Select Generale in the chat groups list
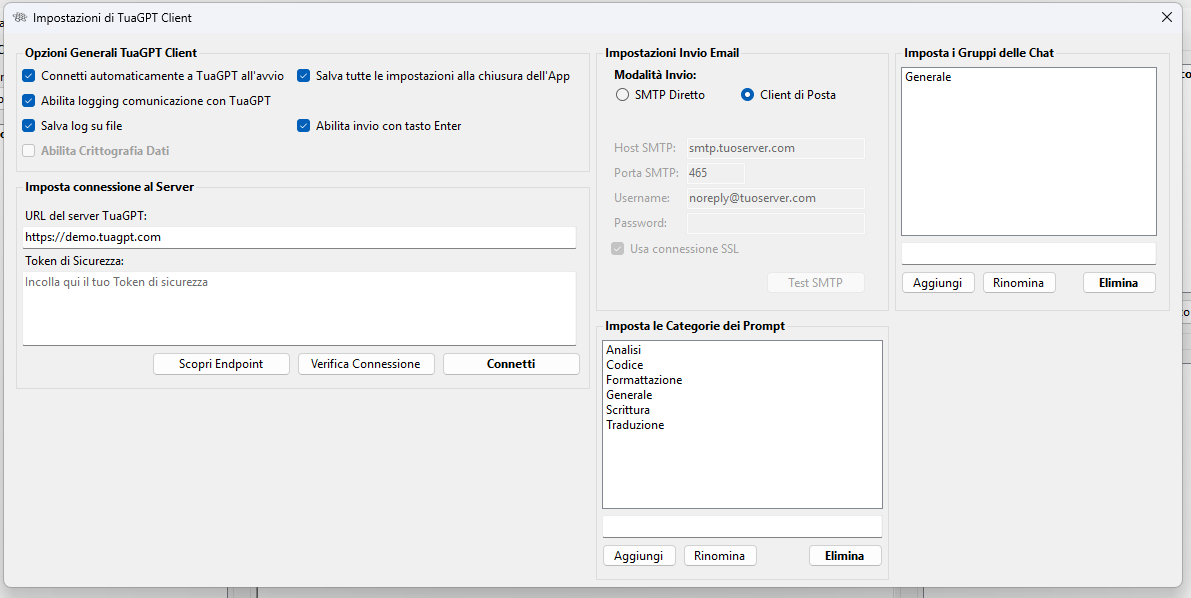Screen dimensions: 1191x598 tap(928, 77)
